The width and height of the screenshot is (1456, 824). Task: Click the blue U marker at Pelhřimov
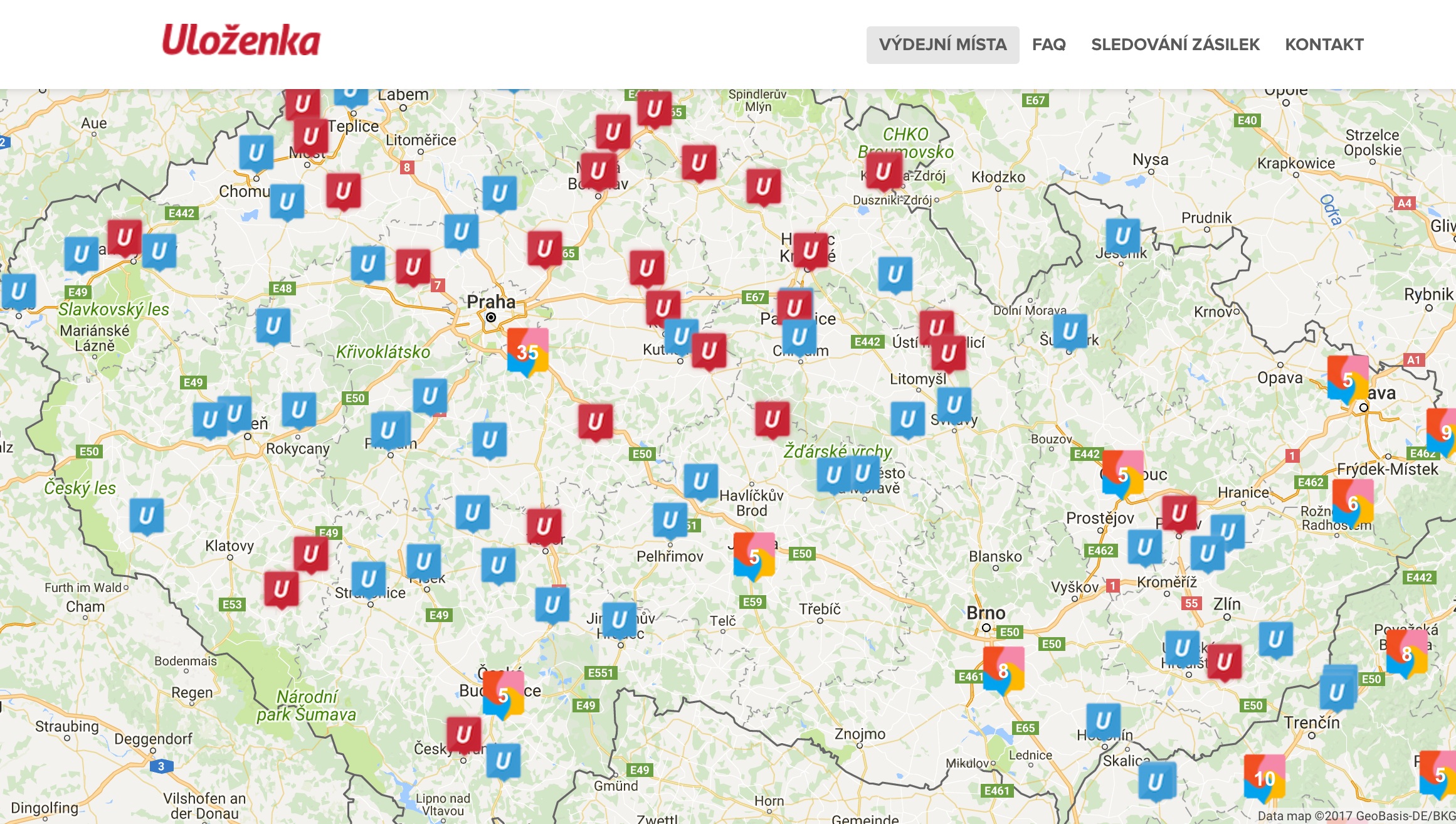pyautogui.click(x=670, y=520)
